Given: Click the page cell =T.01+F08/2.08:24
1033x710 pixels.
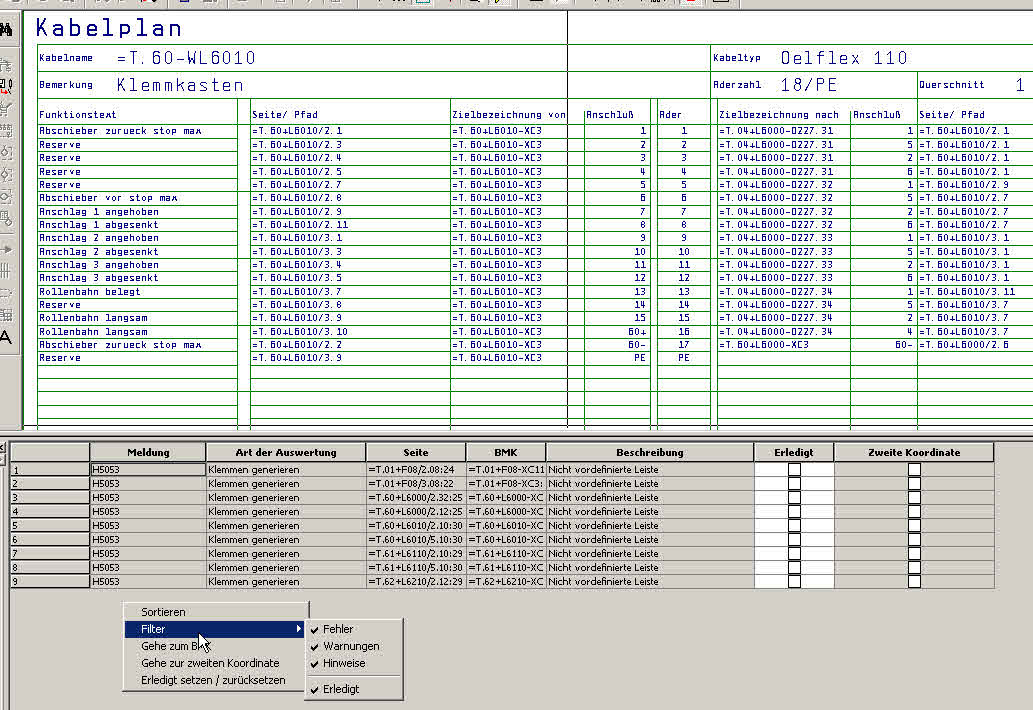Looking at the screenshot, I should point(416,470).
